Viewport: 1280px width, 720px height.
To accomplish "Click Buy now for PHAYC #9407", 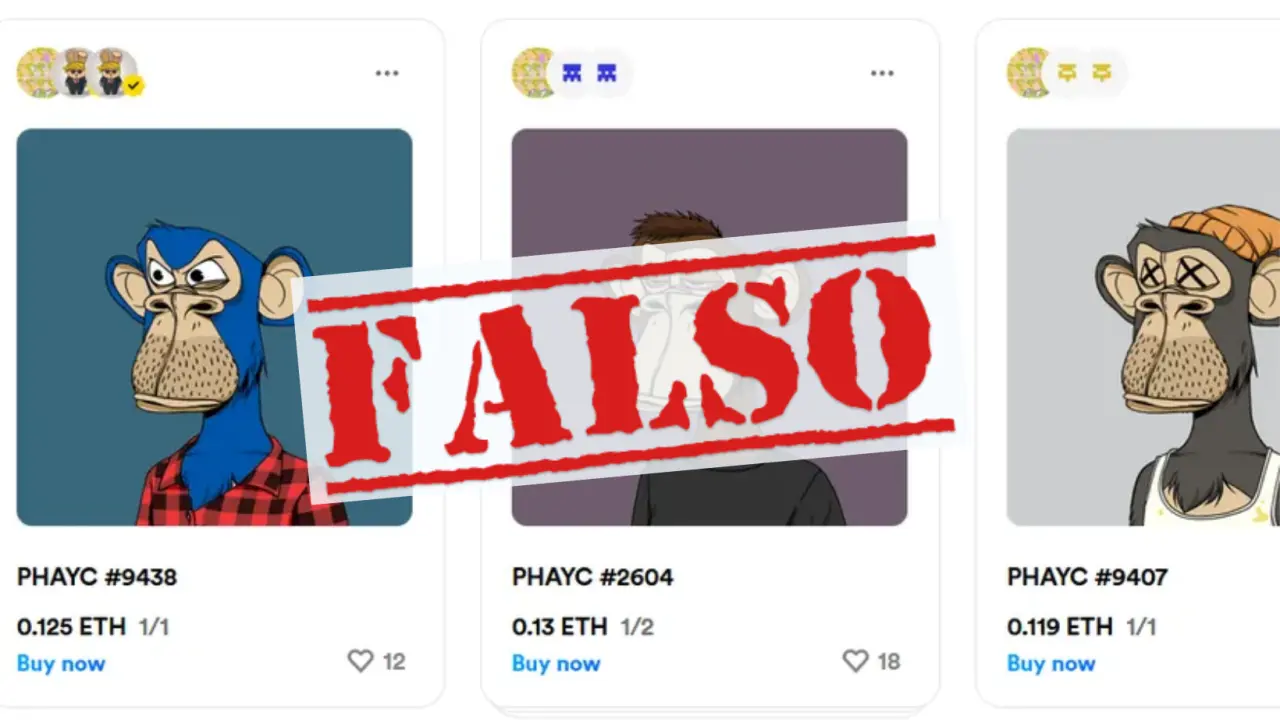I will coord(1051,663).
